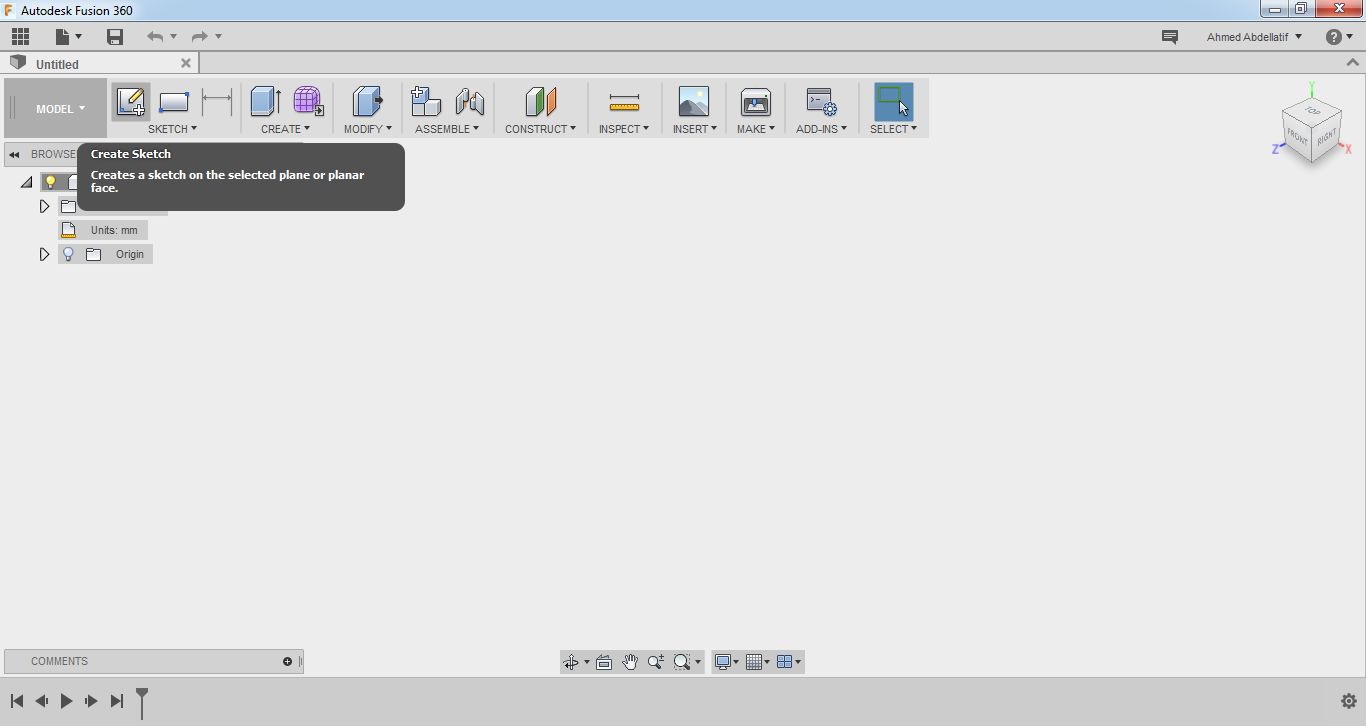1366x726 pixels.
Task: Toggle root component visibility light bulb
Action: coord(50,182)
